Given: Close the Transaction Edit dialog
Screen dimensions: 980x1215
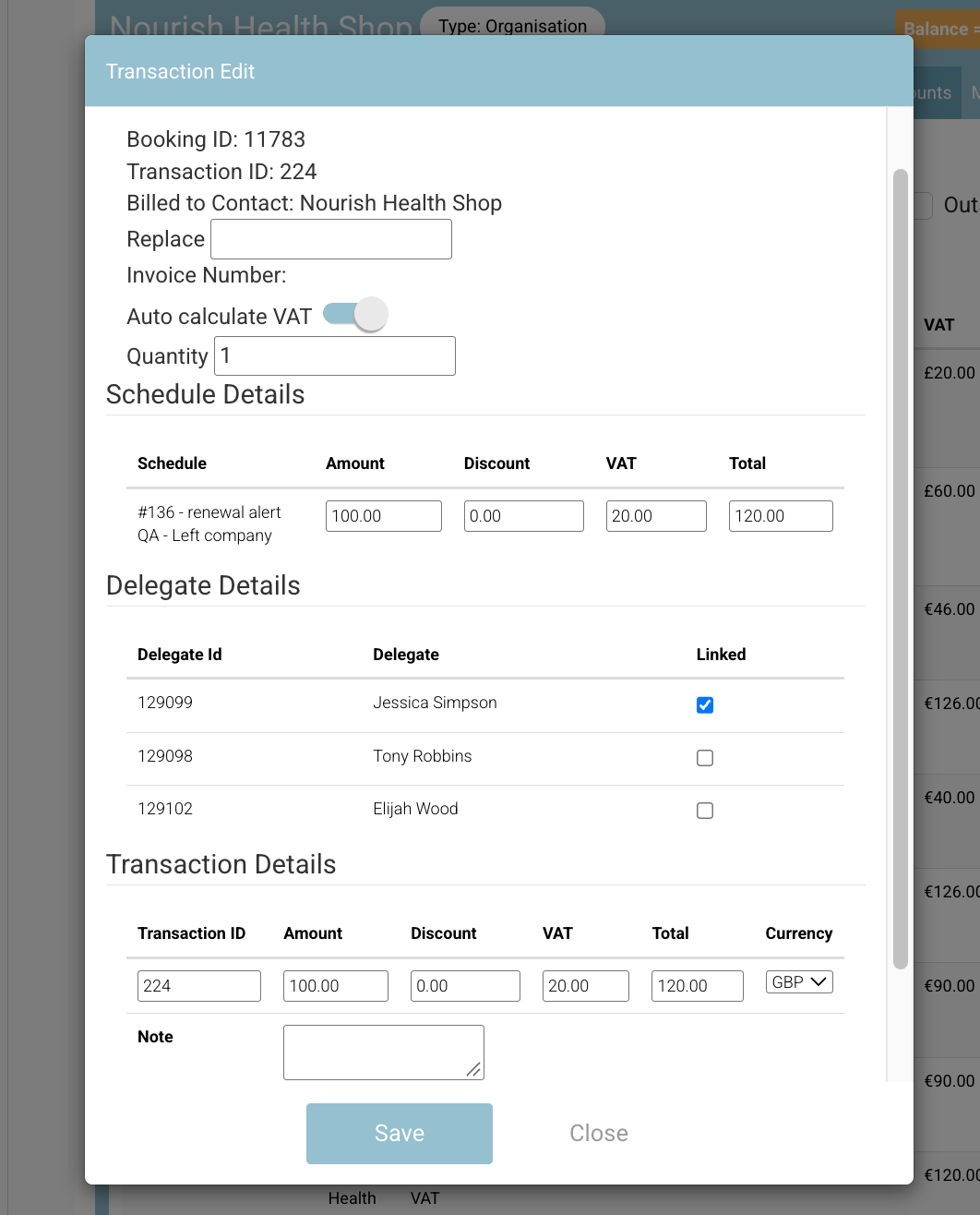Looking at the screenshot, I should (599, 1134).
